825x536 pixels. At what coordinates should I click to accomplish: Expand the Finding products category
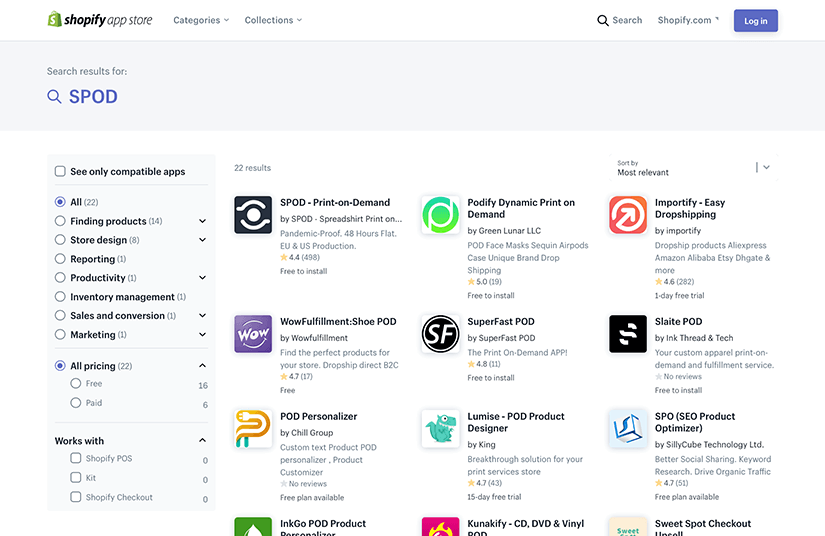click(202, 221)
